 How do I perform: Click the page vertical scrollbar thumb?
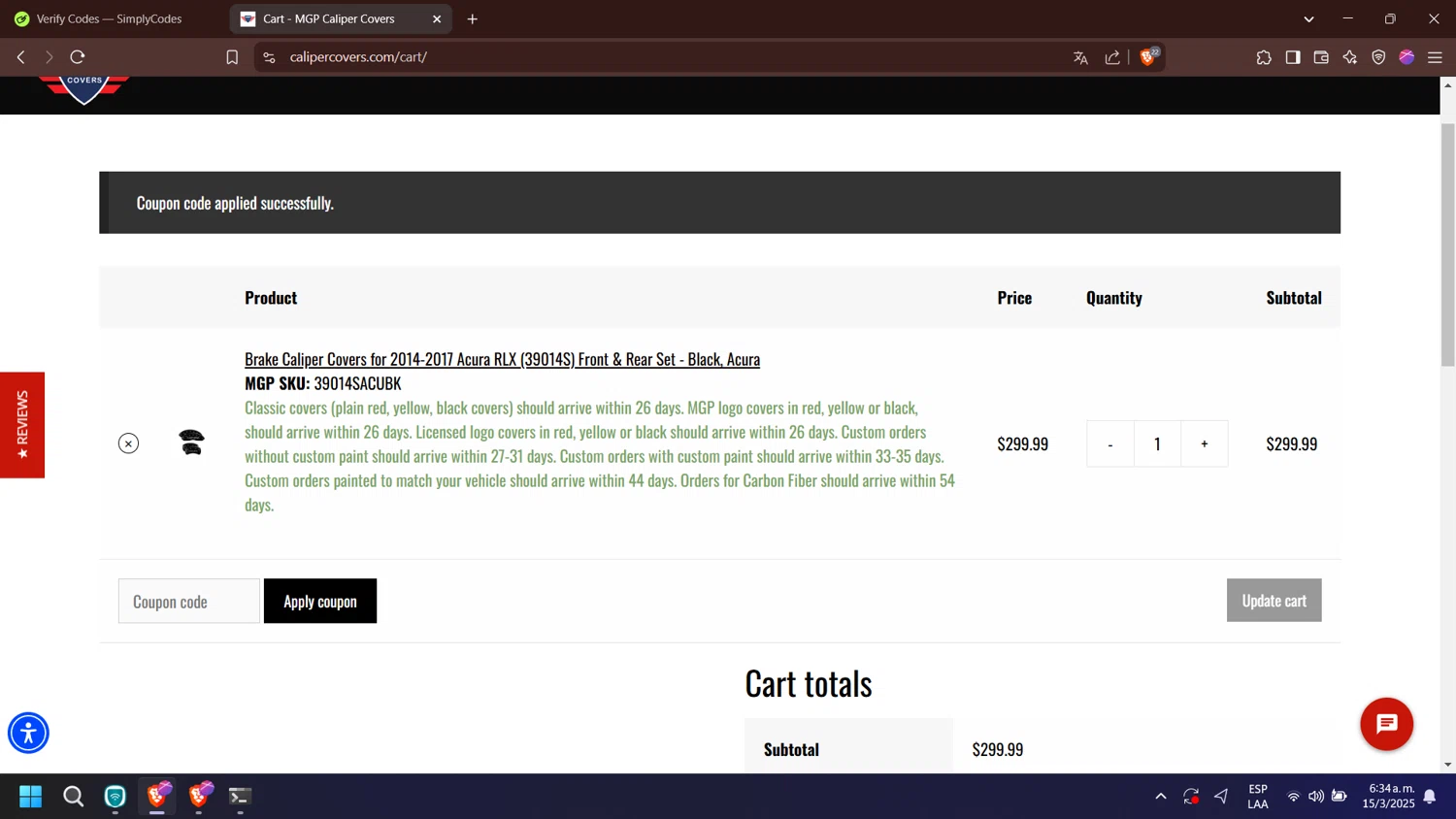pyautogui.click(x=1447, y=245)
